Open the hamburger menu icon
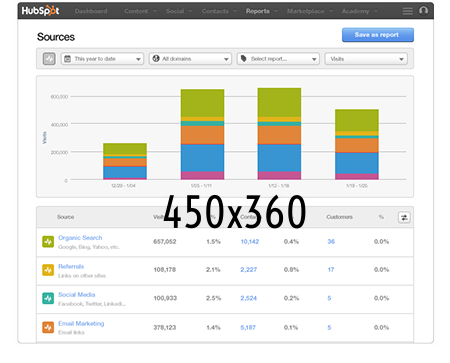 click(407, 11)
